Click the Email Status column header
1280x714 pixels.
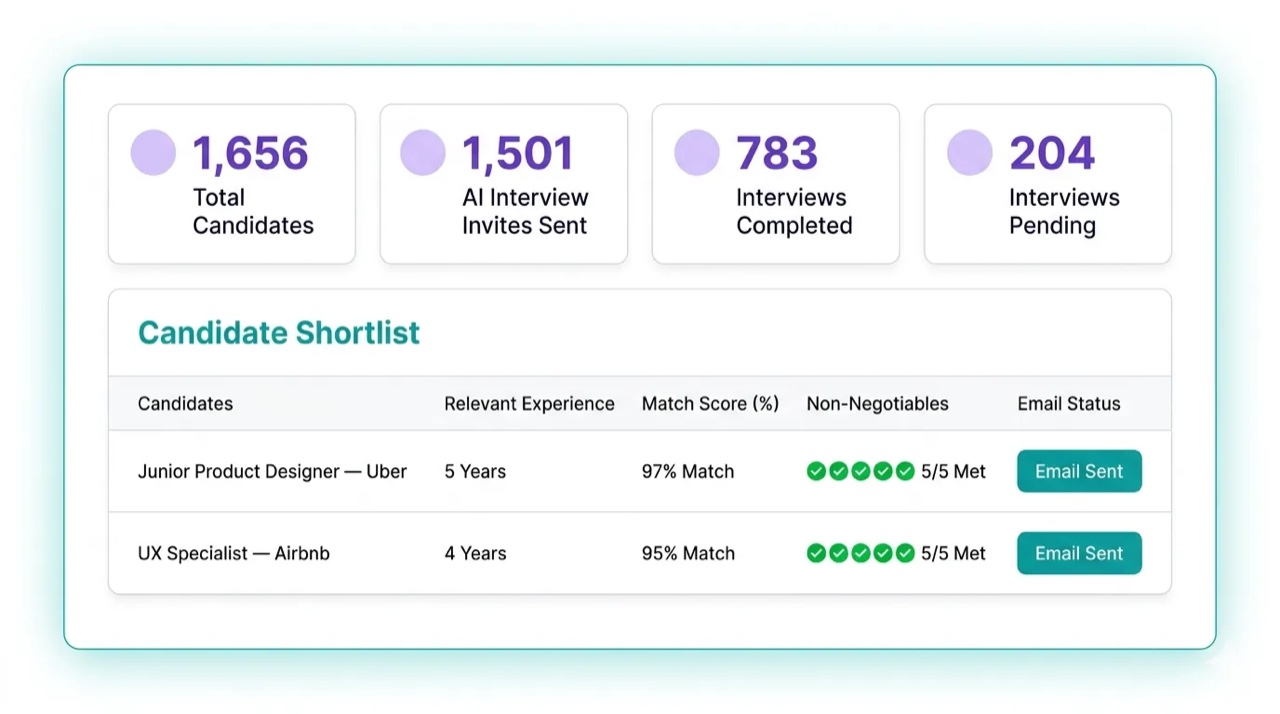pyautogui.click(x=1069, y=404)
